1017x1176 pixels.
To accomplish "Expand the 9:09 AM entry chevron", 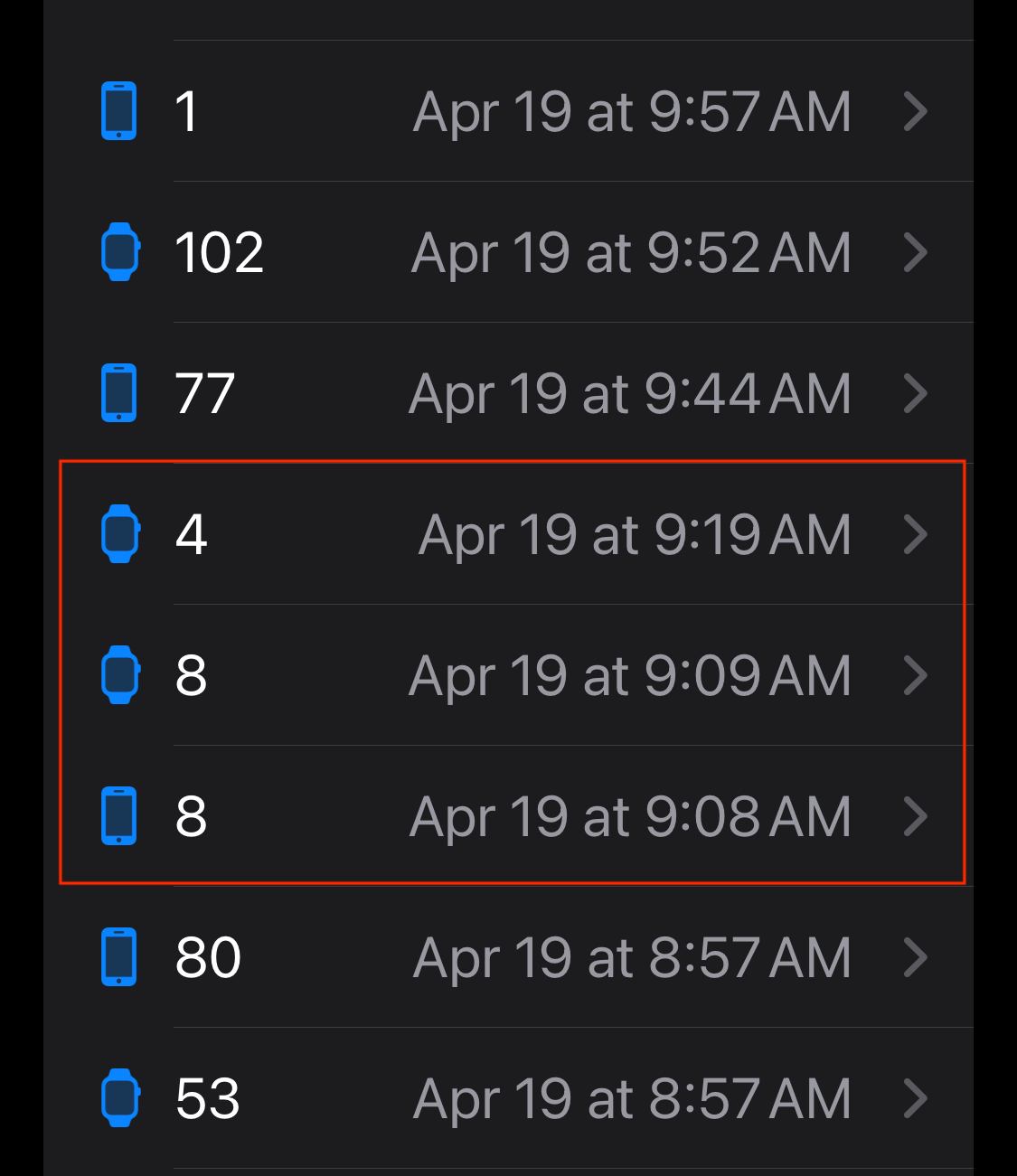I will [x=916, y=675].
